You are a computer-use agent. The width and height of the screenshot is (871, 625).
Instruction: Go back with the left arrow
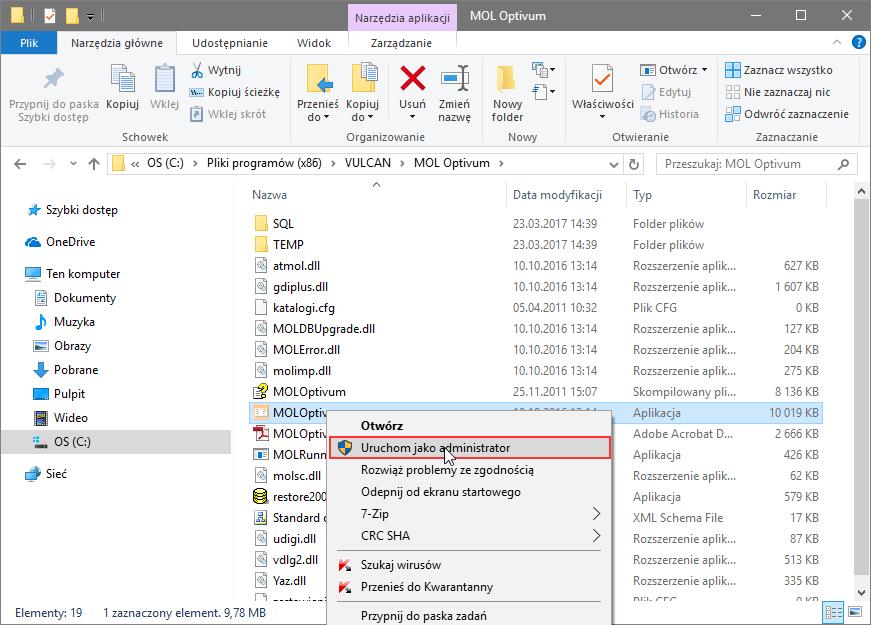(x=20, y=164)
